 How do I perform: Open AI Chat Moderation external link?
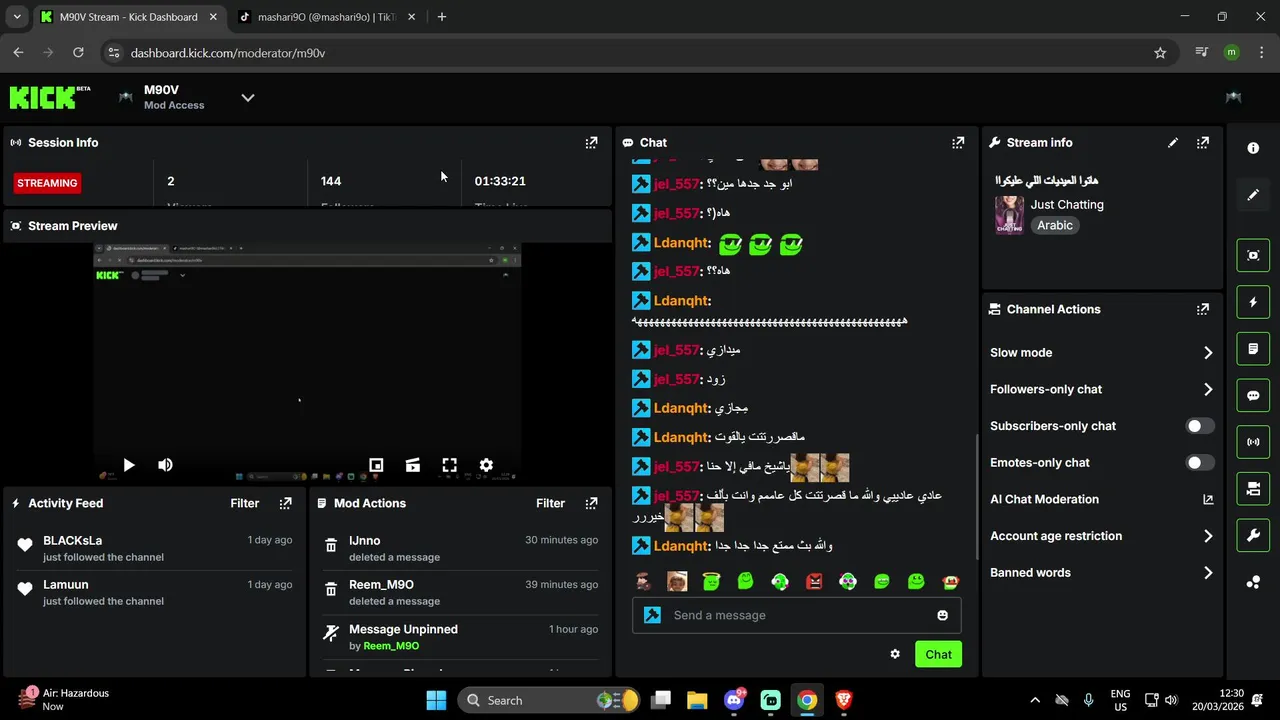[x=1207, y=499]
